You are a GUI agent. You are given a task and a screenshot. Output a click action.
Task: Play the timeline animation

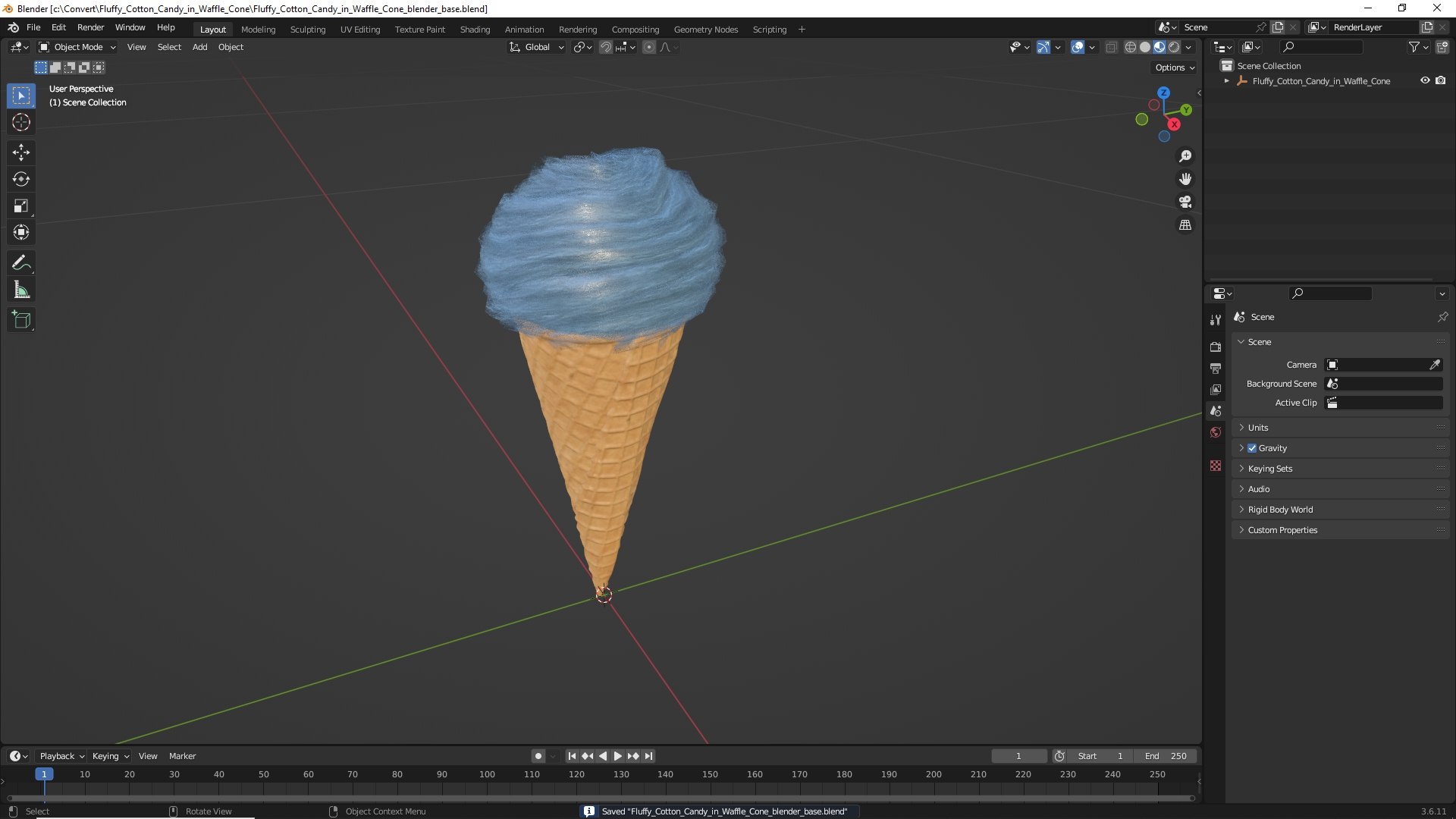[x=617, y=756]
